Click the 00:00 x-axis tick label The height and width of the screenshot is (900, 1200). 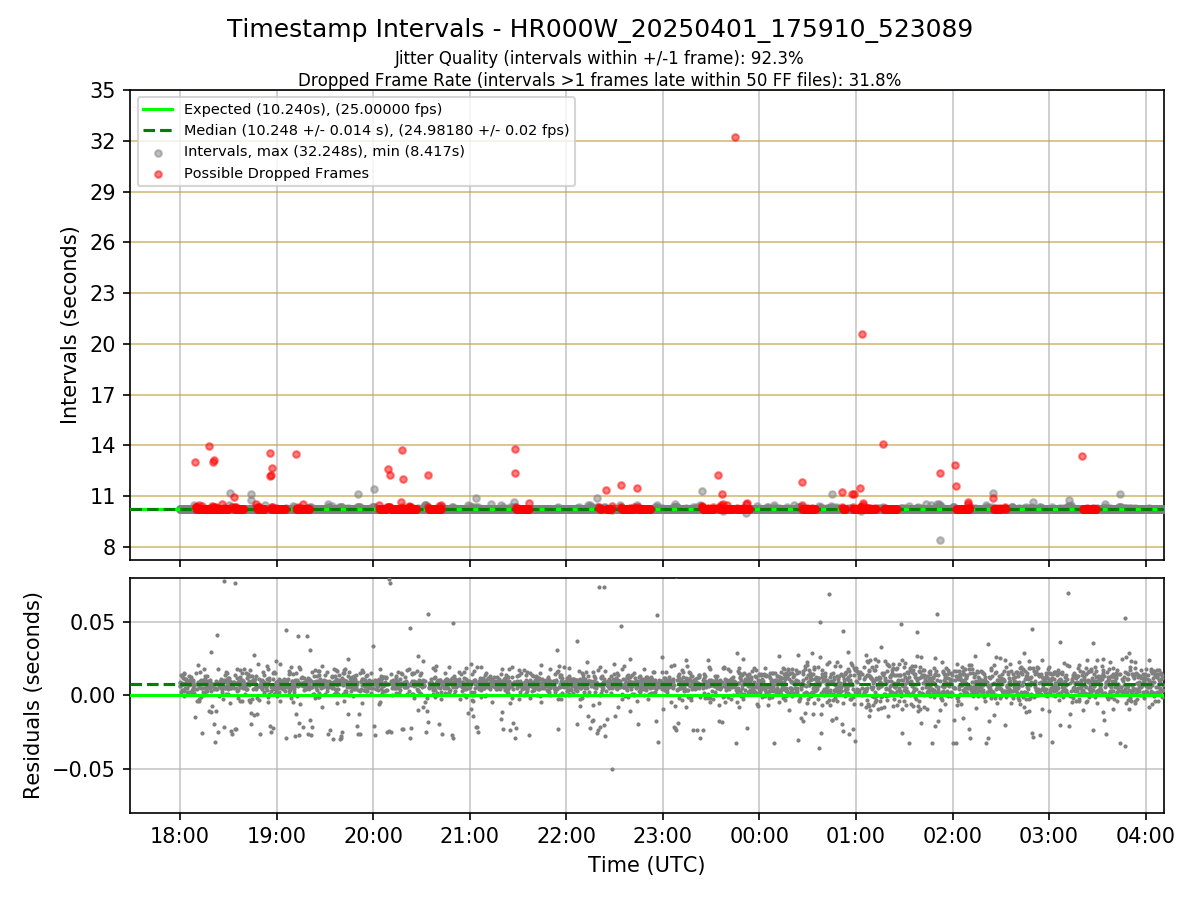[x=759, y=834]
